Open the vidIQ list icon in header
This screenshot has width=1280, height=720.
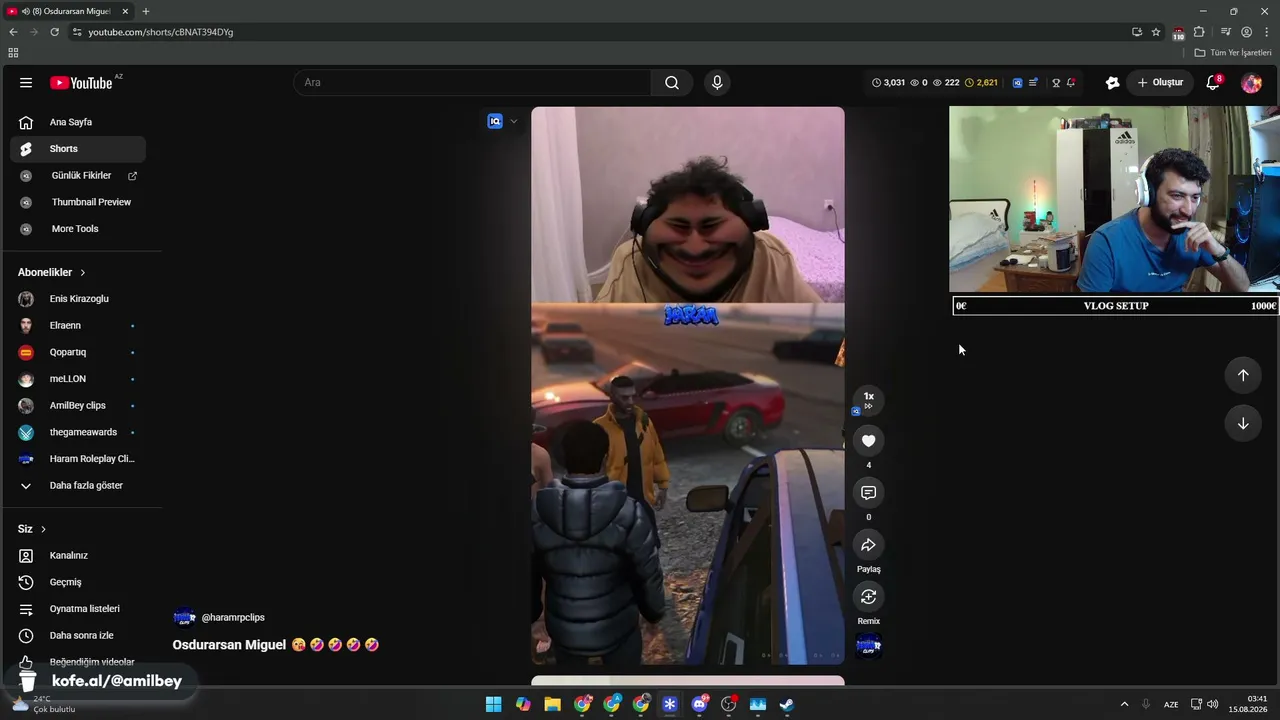[1033, 83]
